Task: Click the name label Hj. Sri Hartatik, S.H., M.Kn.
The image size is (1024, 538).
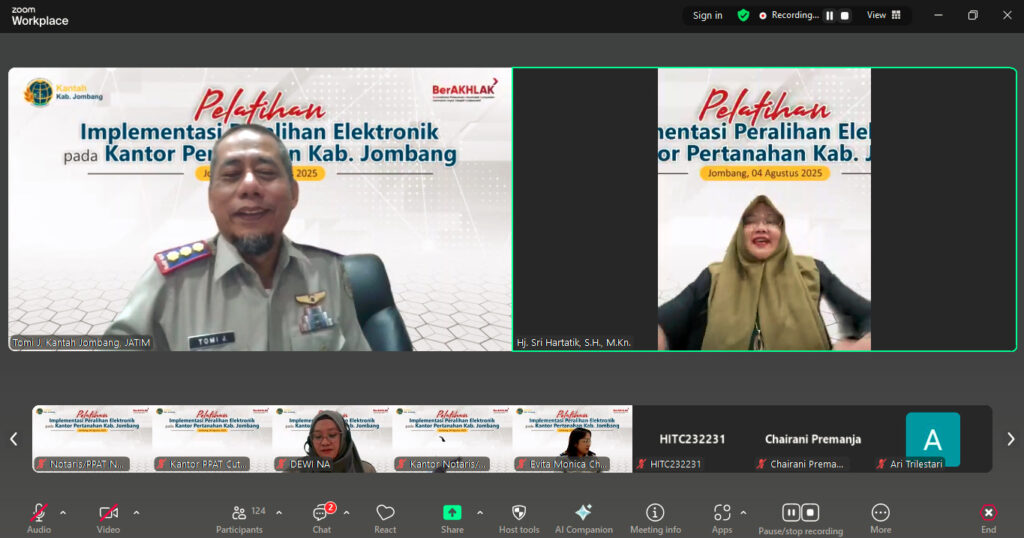Action: [573, 343]
